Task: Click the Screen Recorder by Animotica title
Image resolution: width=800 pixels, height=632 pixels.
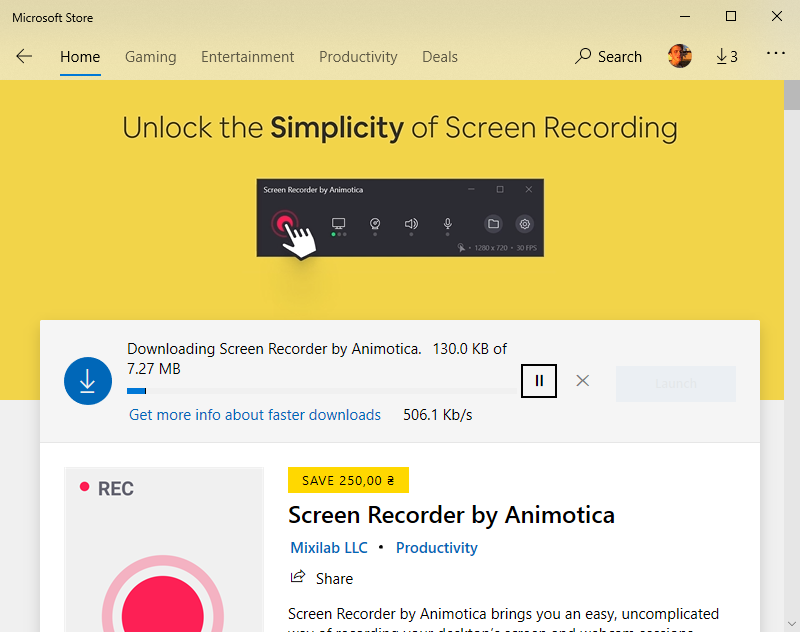Action: (451, 515)
